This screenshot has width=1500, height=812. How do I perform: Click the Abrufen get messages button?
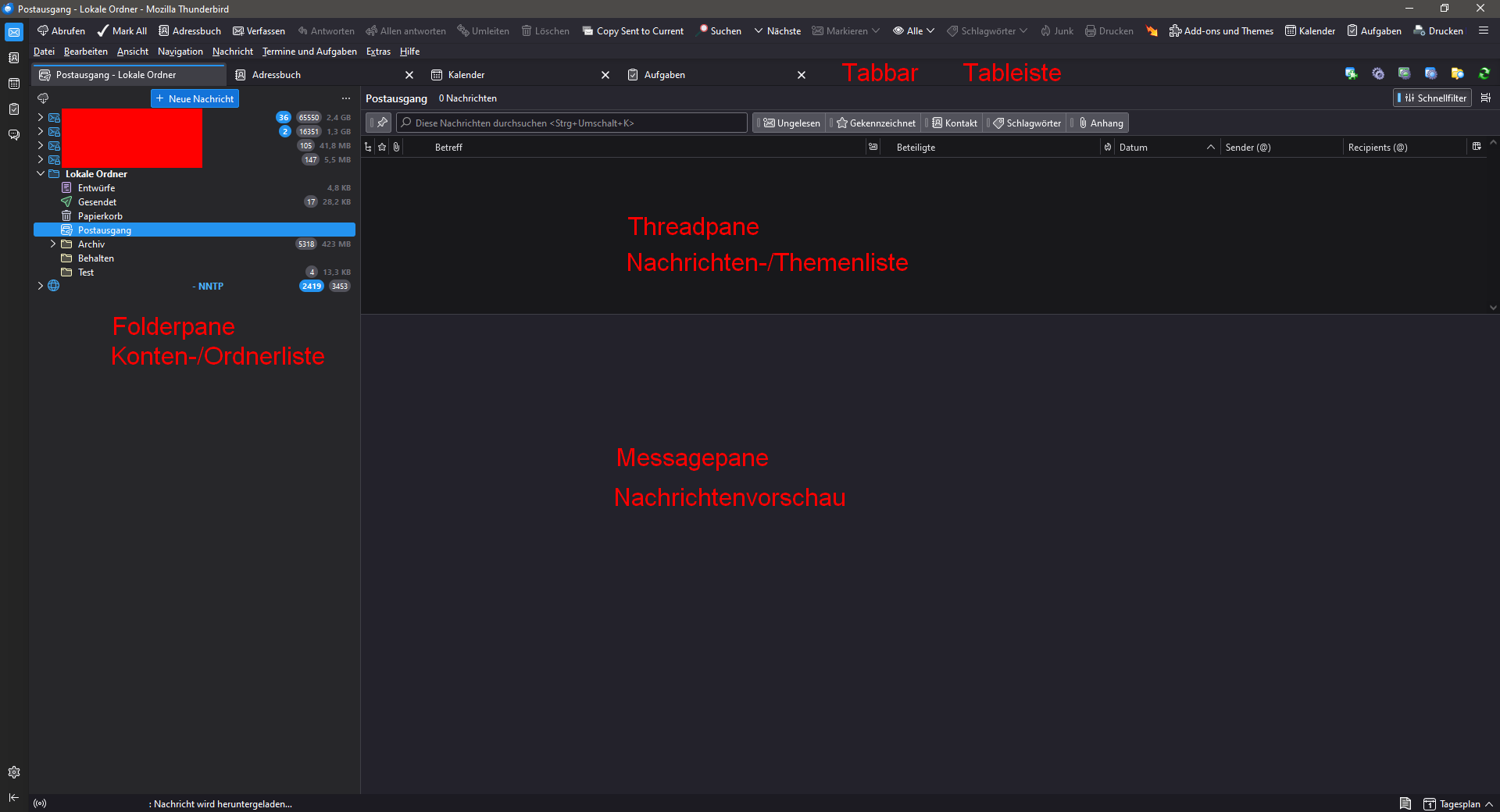[x=61, y=31]
